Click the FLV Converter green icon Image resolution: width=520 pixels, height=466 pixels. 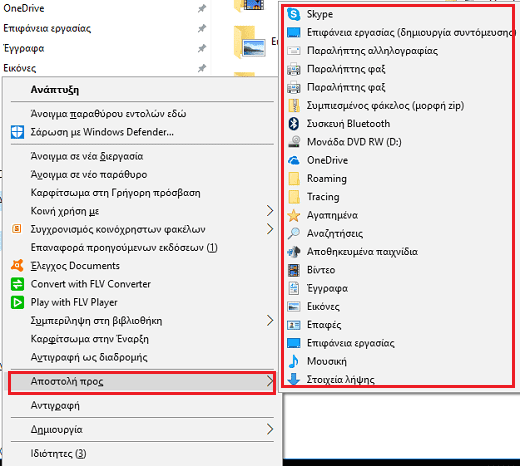coord(17,284)
